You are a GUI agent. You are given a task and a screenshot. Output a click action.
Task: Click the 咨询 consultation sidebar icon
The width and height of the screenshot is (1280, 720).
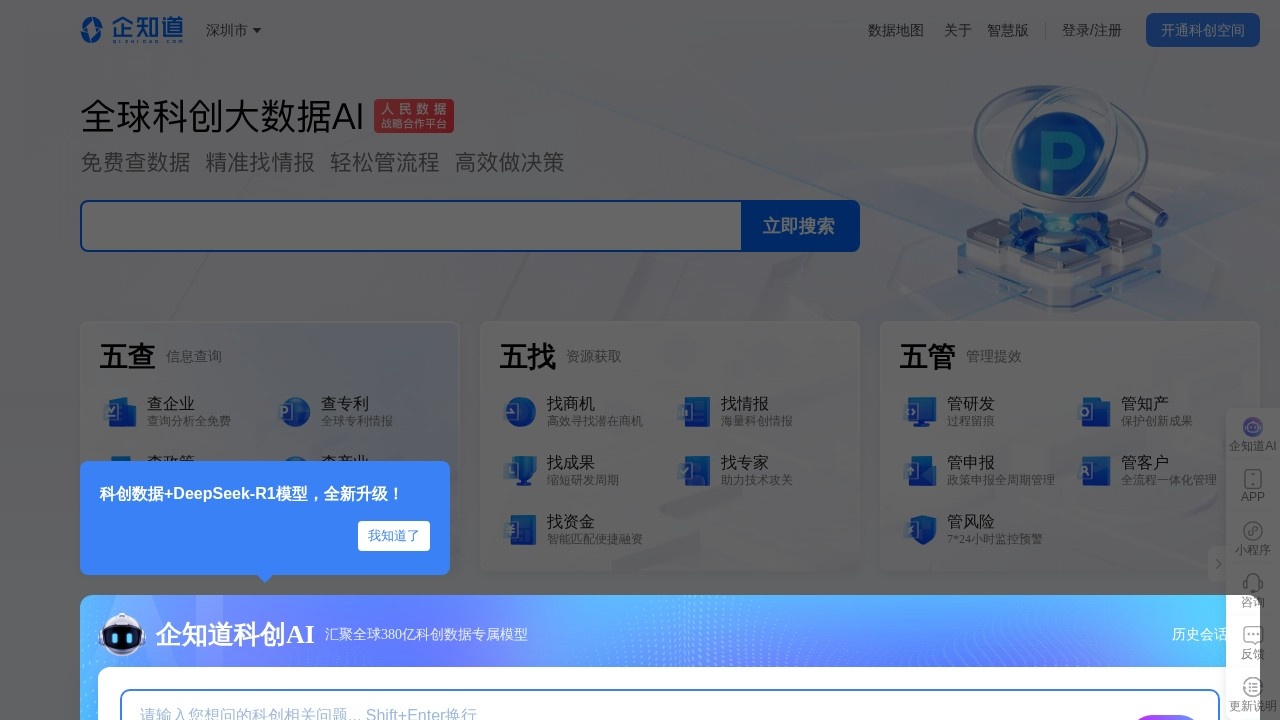pyautogui.click(x=1252, y=582)
